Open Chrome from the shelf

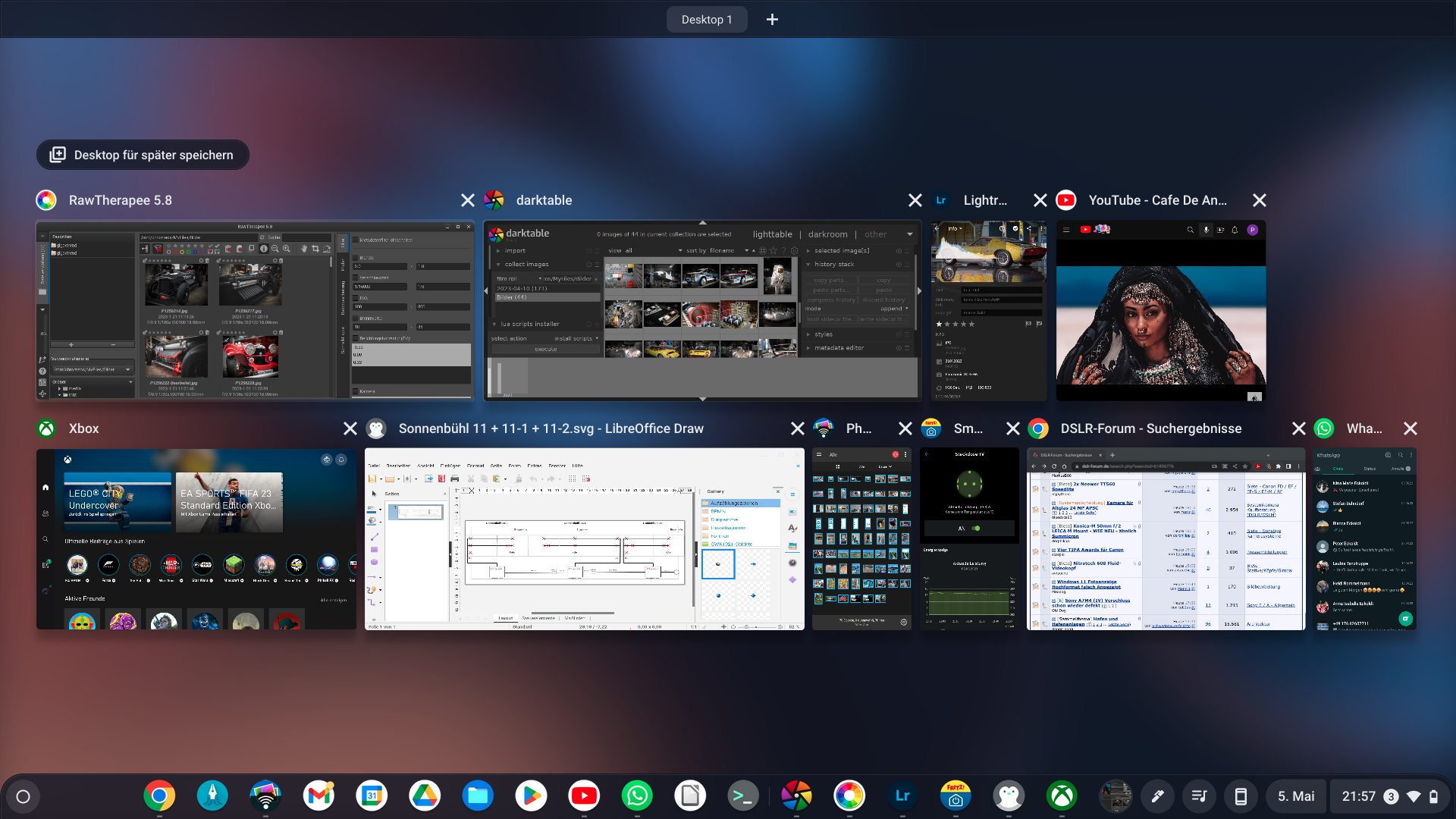tap(159, 796)
